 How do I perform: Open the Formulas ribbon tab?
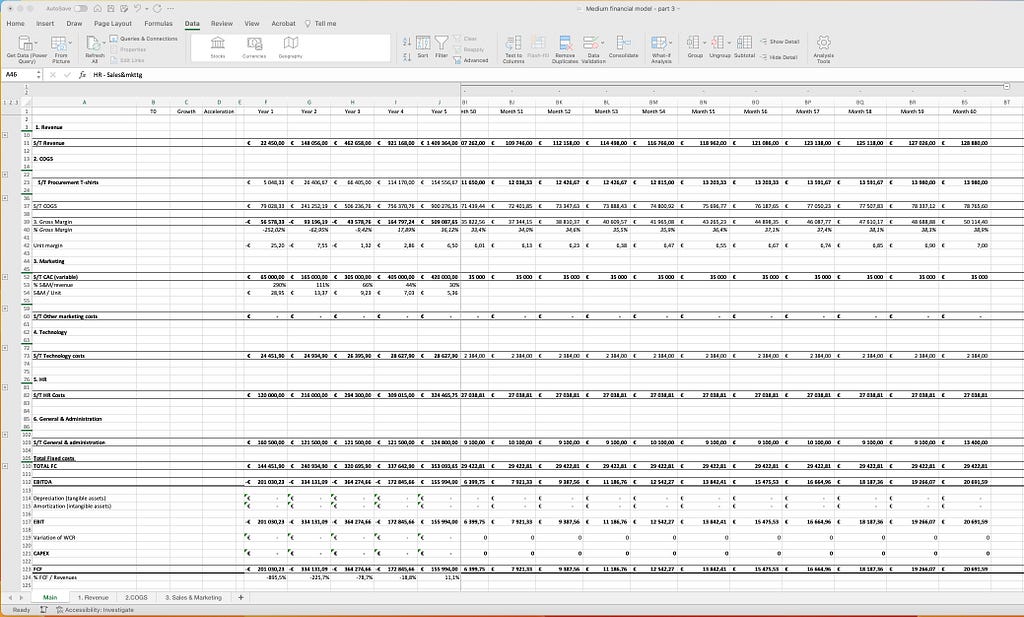[x=159, y=24]
